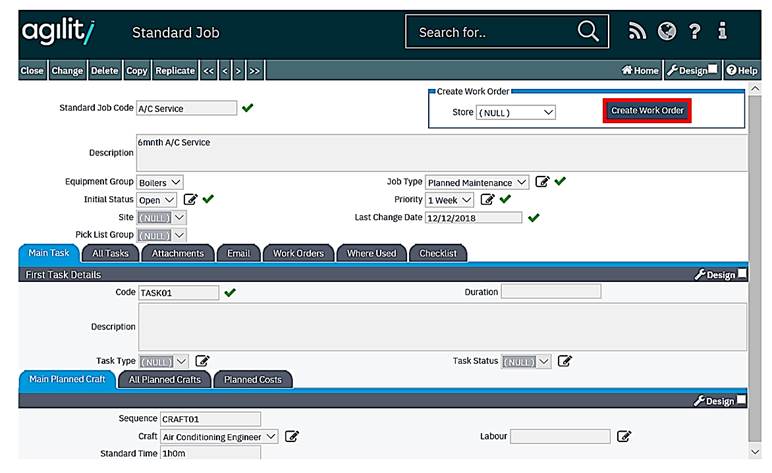
Task: Toggle Design checkbox in top toolbar
Action: [x=713, y=70]
